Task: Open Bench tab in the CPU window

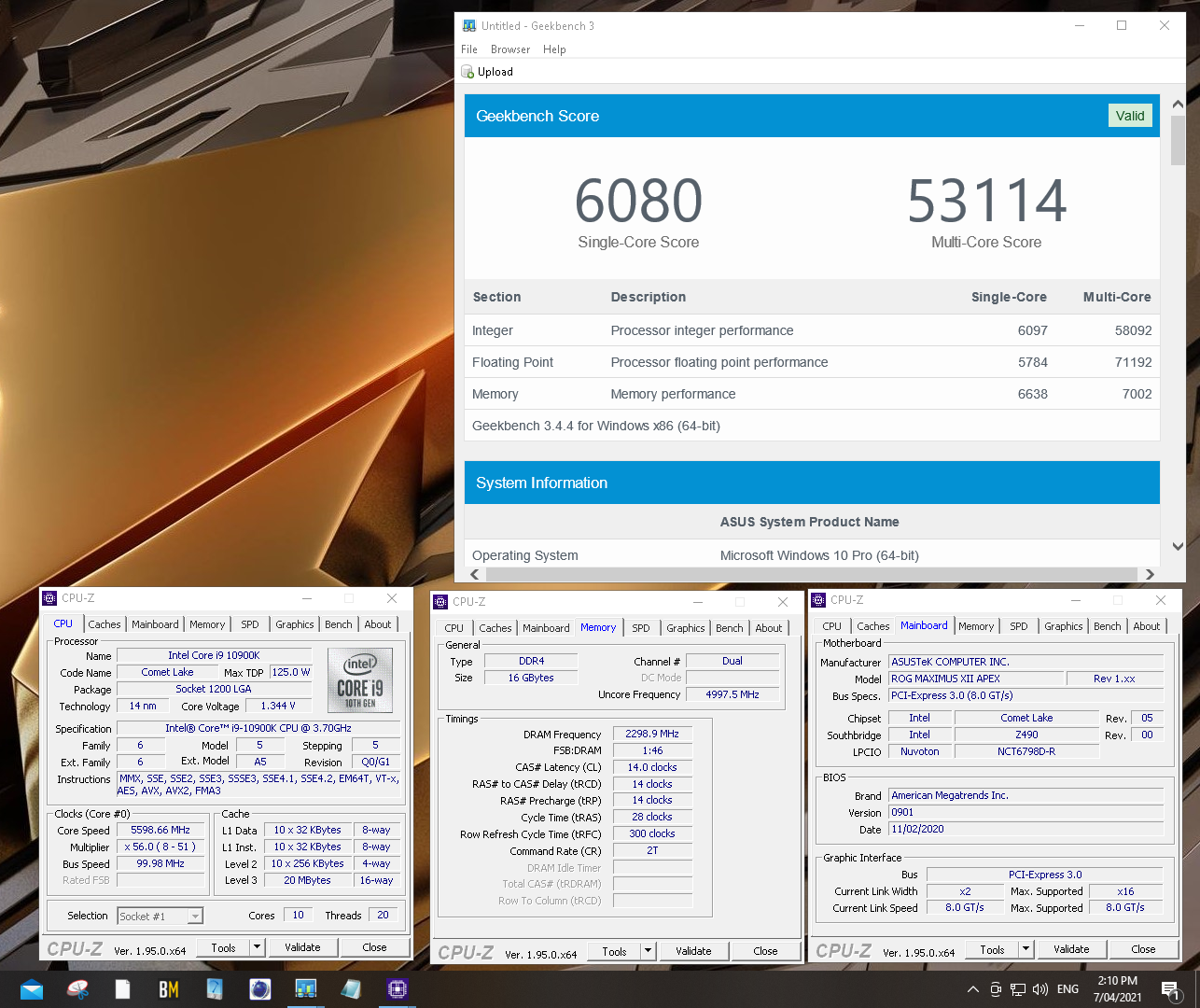Action: 339,624
